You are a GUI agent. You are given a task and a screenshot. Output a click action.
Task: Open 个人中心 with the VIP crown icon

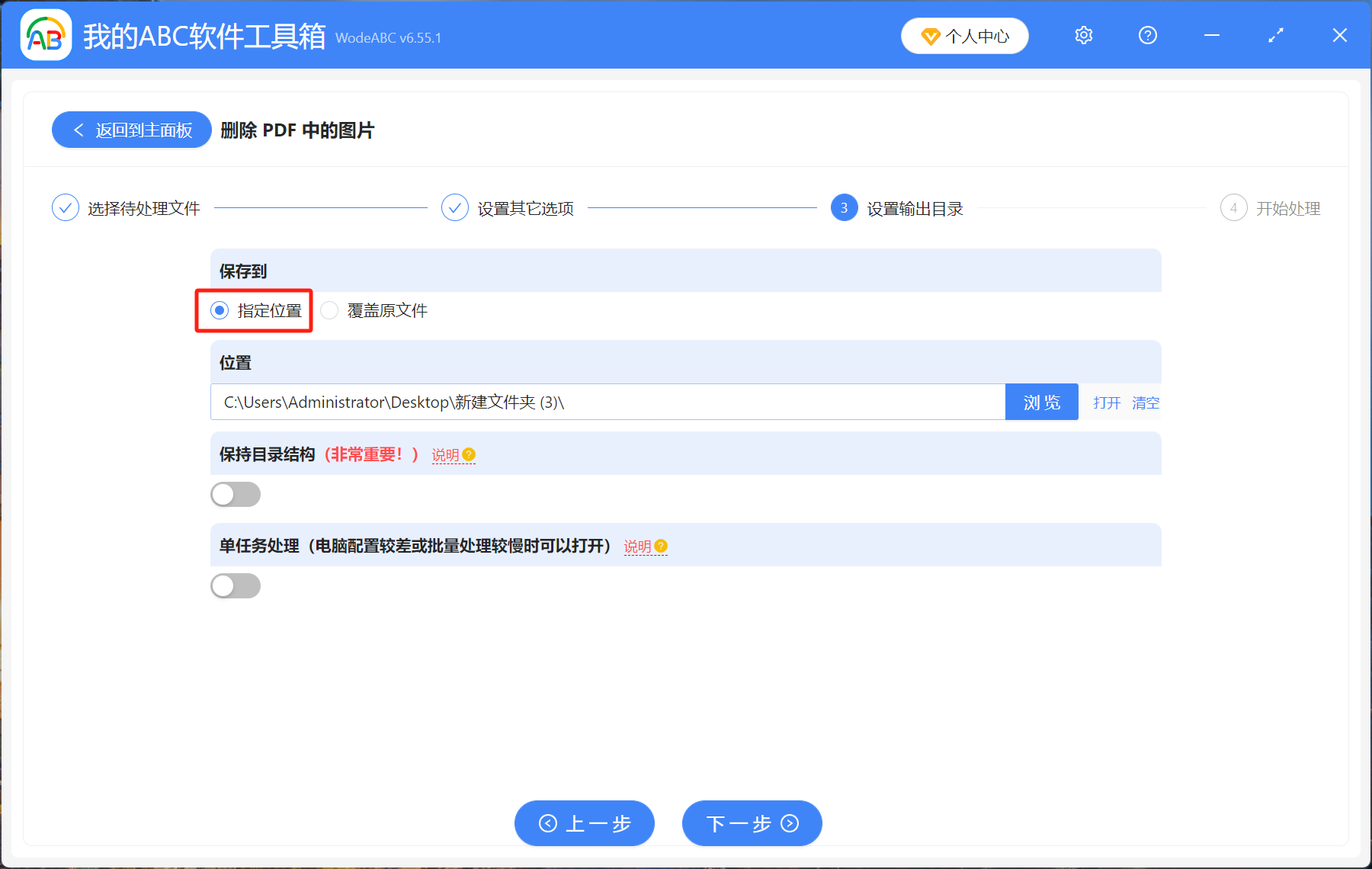[x=964, y=35]
